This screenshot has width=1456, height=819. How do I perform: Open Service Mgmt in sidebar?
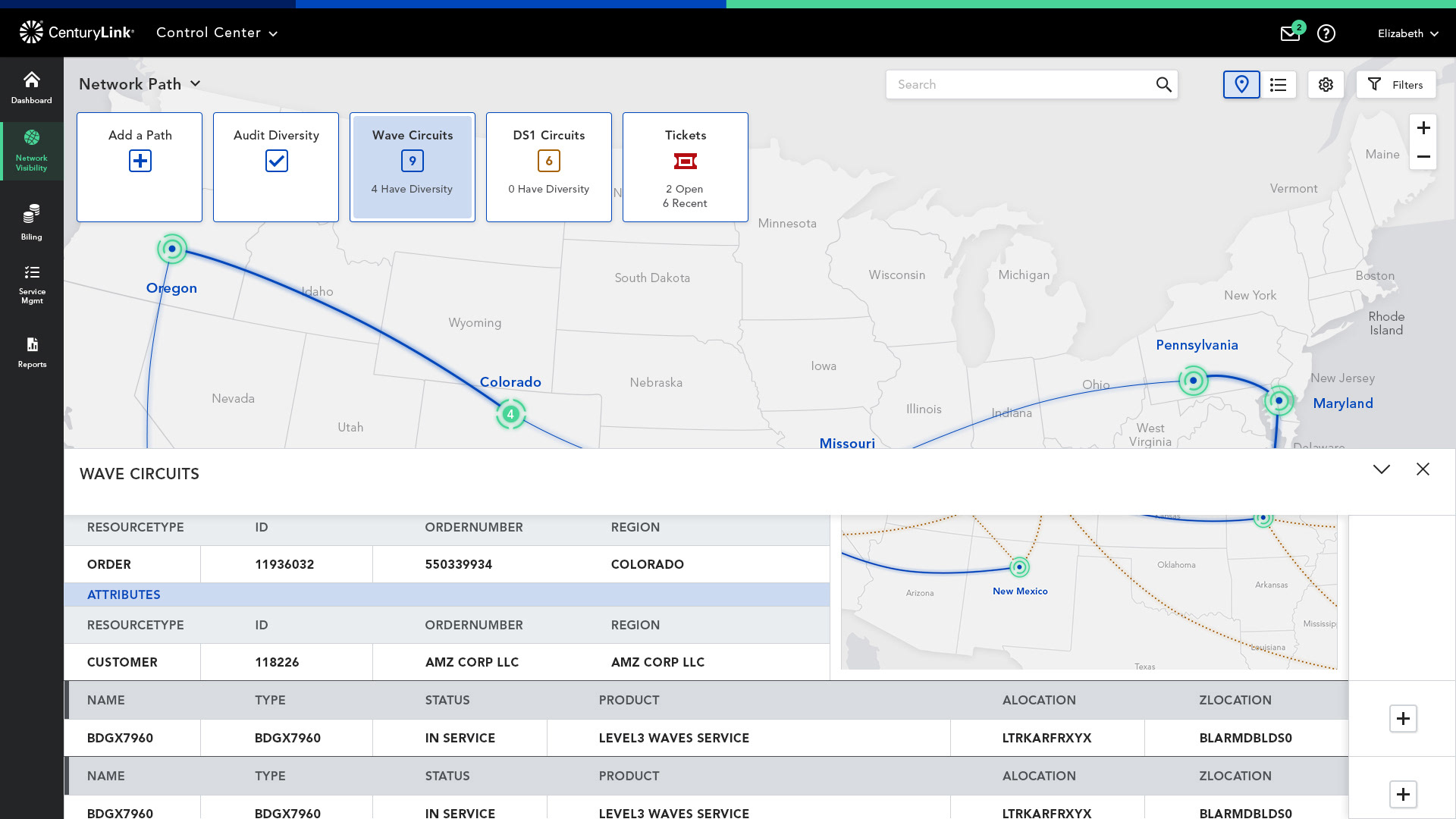pyautogui.click(x=32, y=285)
